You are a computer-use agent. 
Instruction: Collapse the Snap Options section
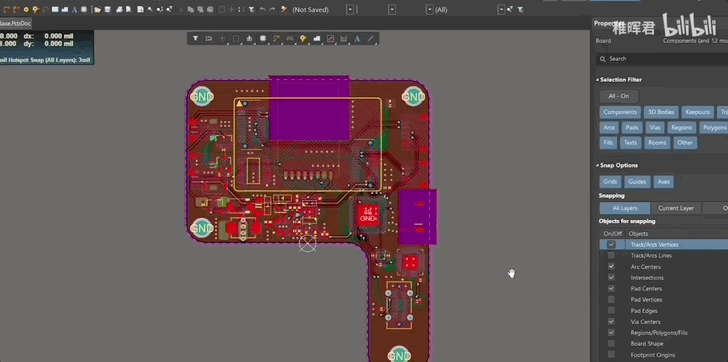(598, 166)
